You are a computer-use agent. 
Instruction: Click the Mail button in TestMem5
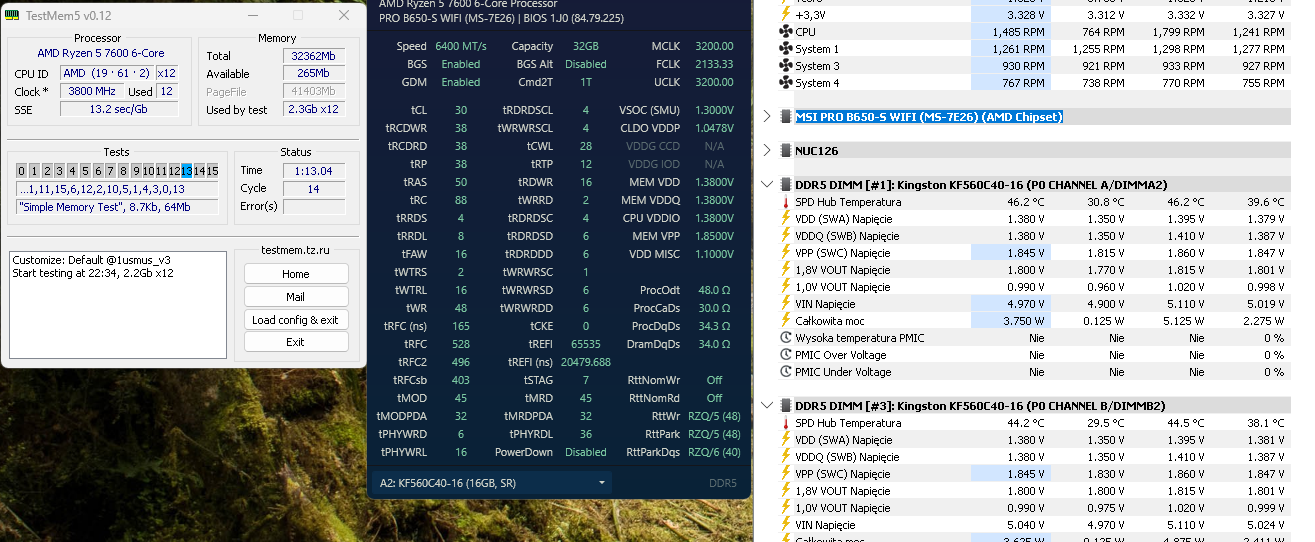click(295, 297)
